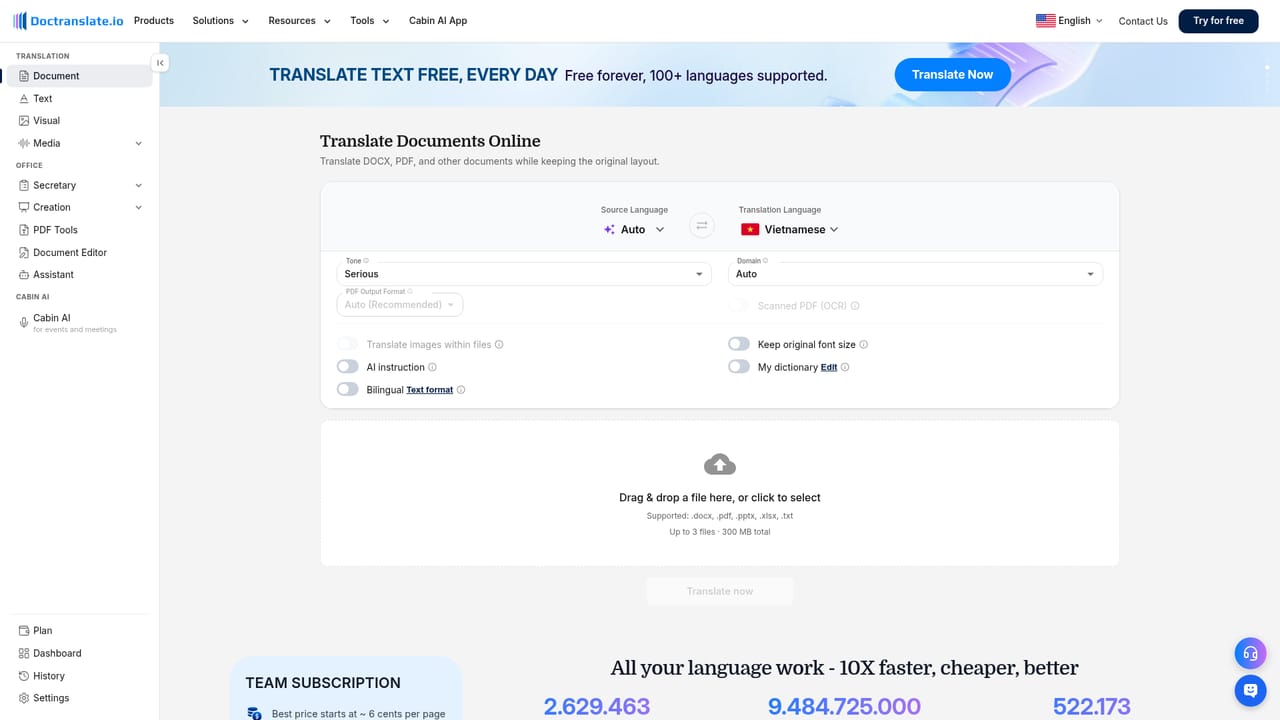Open the Resources menu
The height and width of the screenshot is (720, 1280).
pos(300,20)
